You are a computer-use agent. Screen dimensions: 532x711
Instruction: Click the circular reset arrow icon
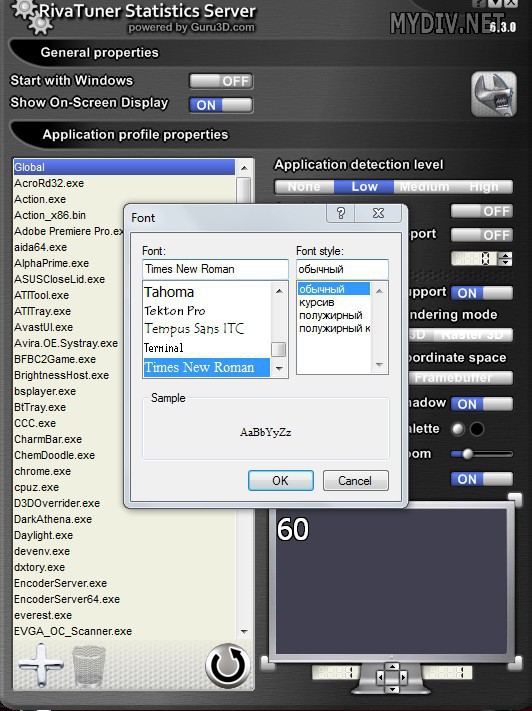[x=228, y=666]
